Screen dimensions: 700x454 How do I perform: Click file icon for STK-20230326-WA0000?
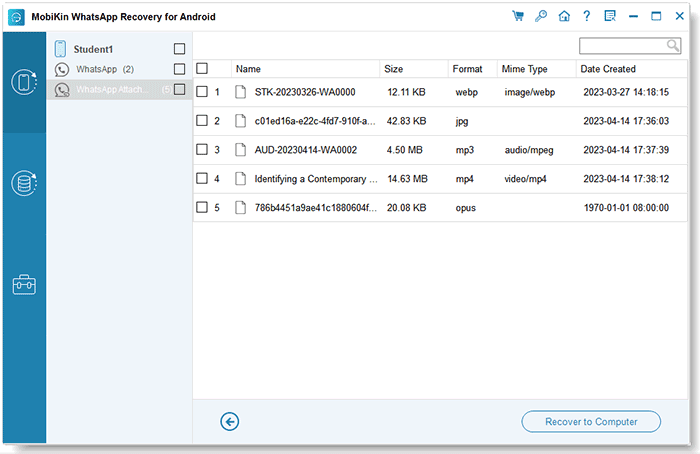(x=241, y=92)
